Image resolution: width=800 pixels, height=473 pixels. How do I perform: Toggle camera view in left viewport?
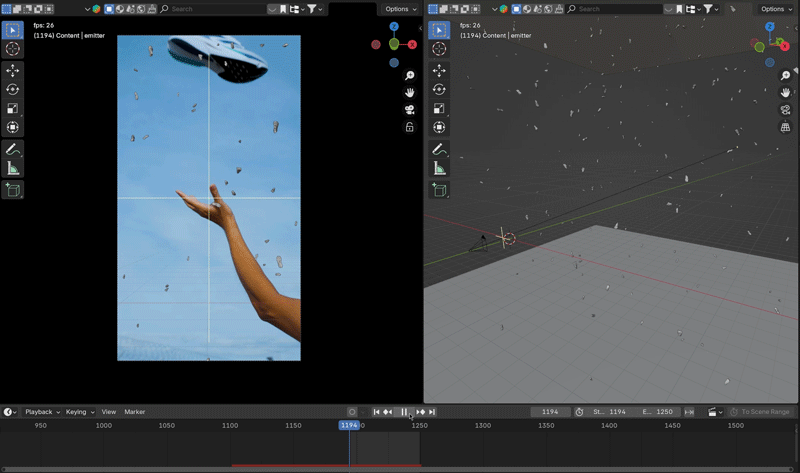click(x=410, y=110)
